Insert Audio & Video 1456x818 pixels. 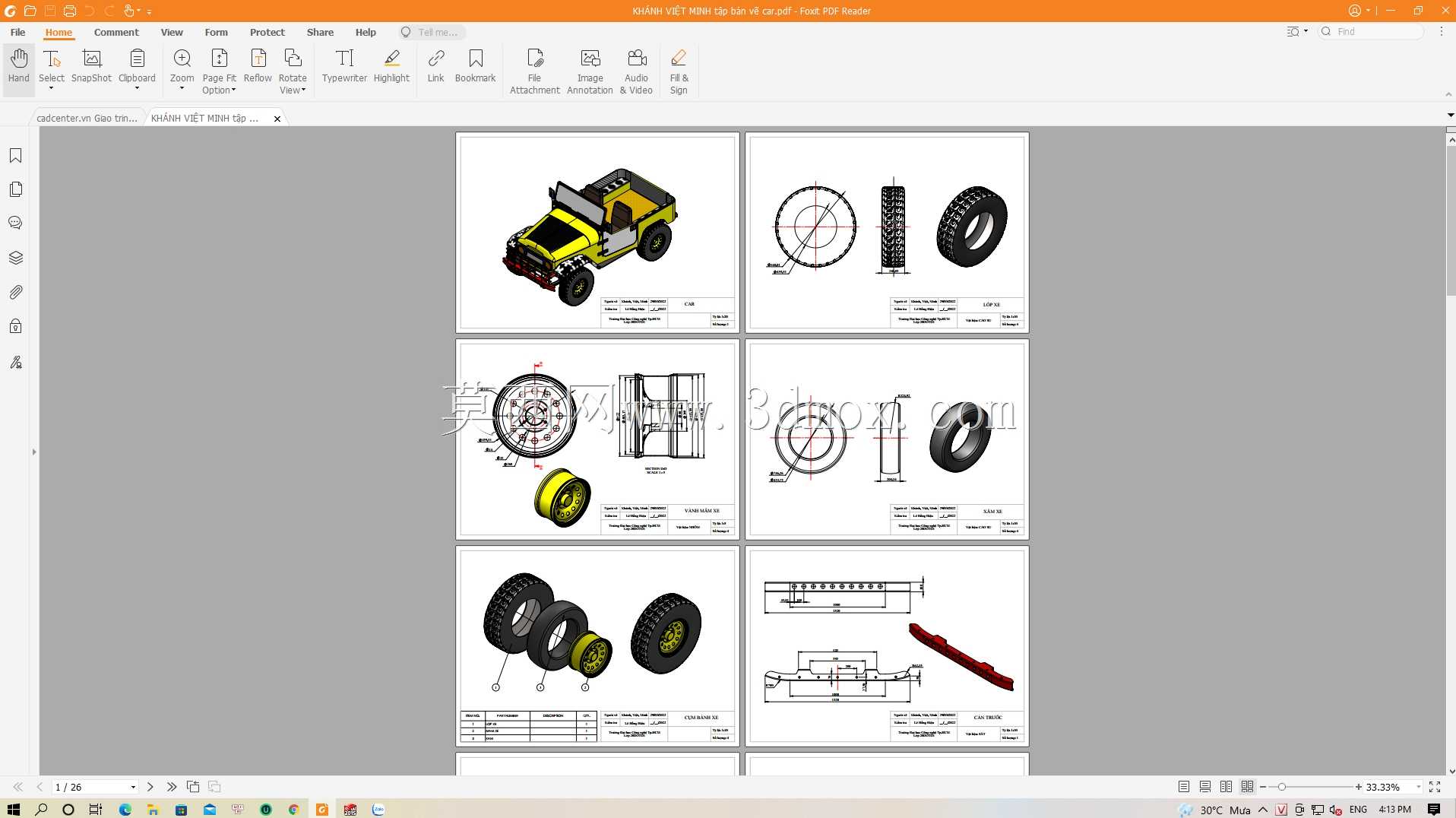click(x=636, y=72)
